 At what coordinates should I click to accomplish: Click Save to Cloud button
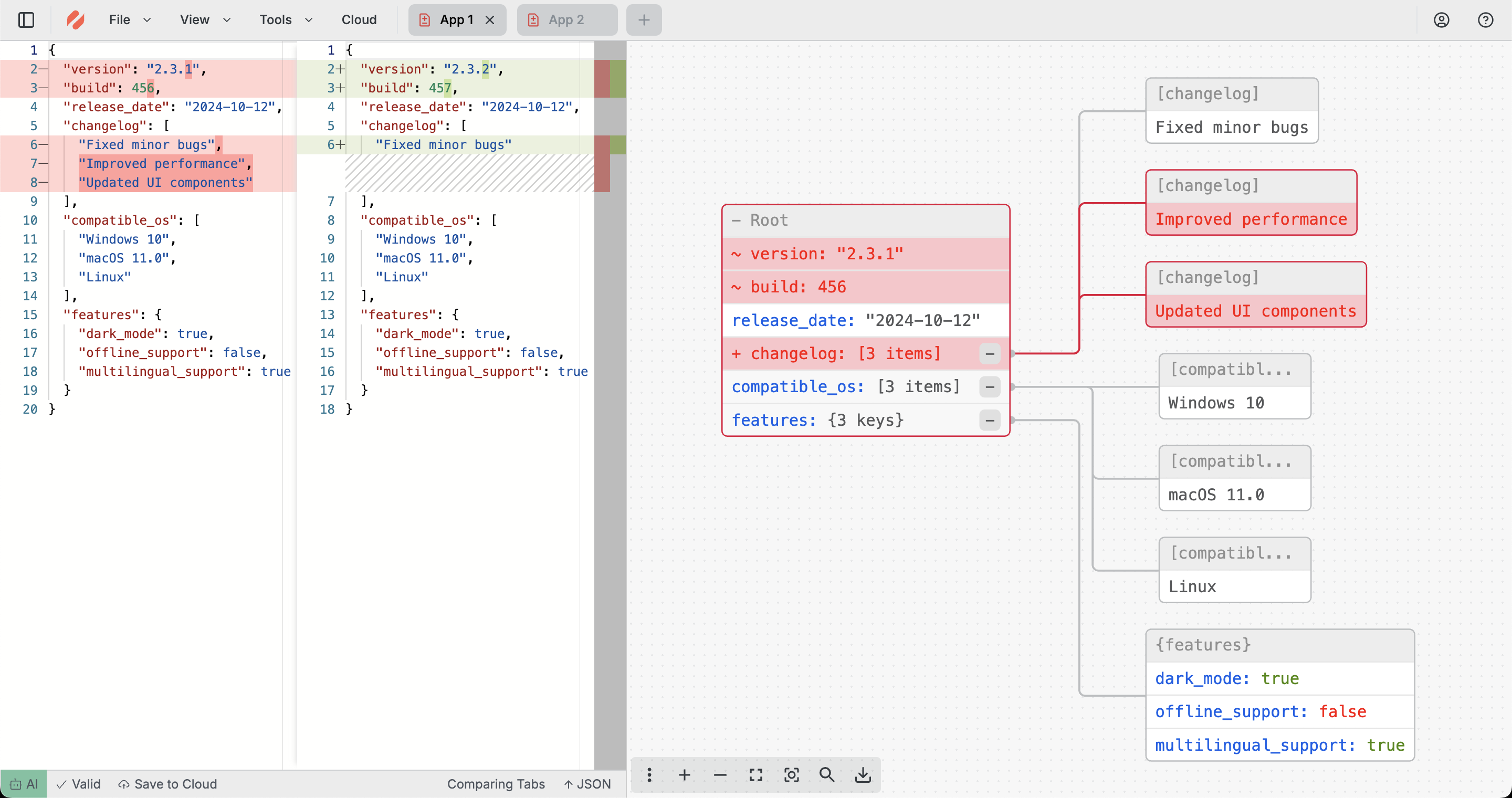167,784
